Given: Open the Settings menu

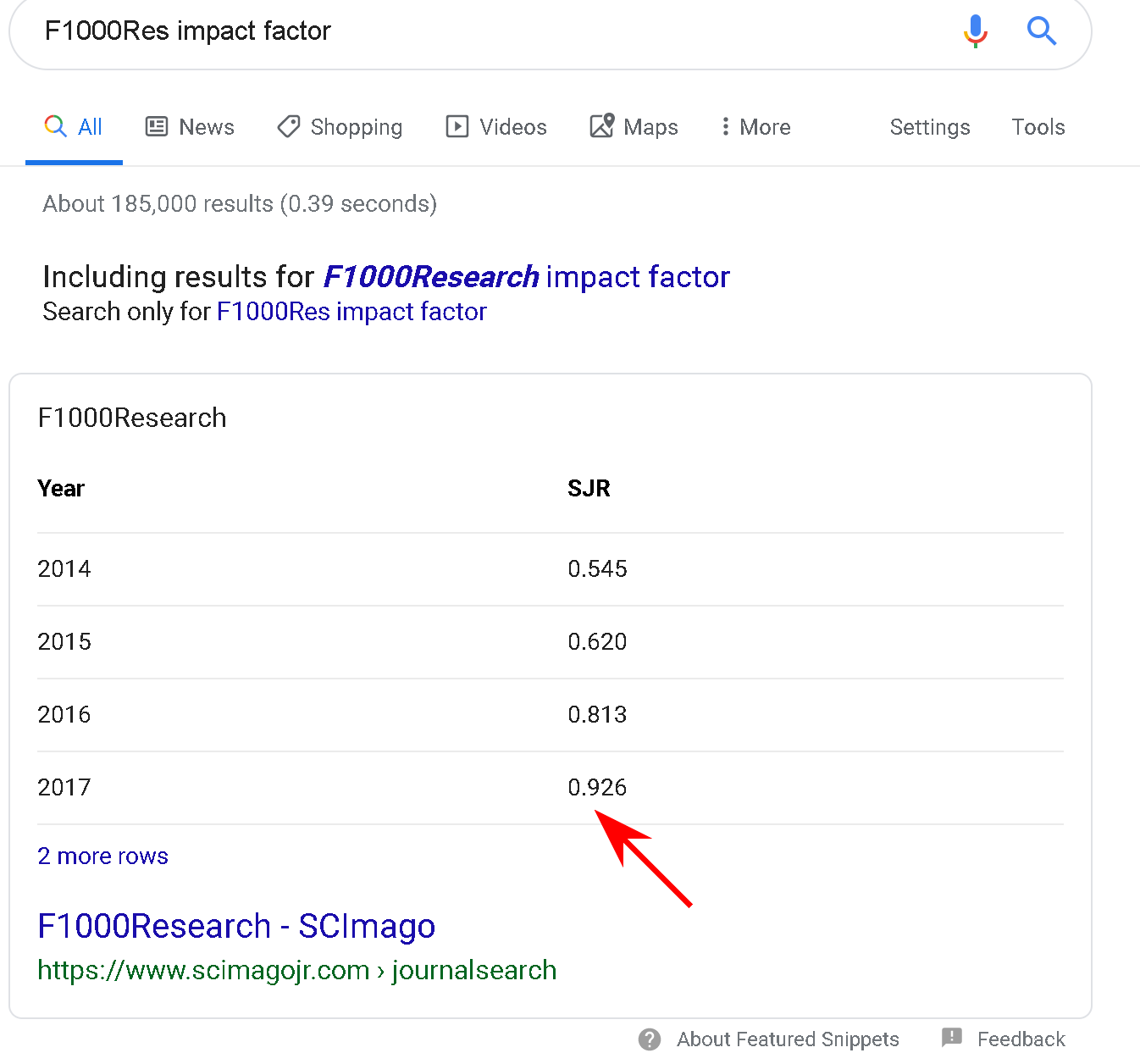Looking at the screenshot, I should coord(929,127).
